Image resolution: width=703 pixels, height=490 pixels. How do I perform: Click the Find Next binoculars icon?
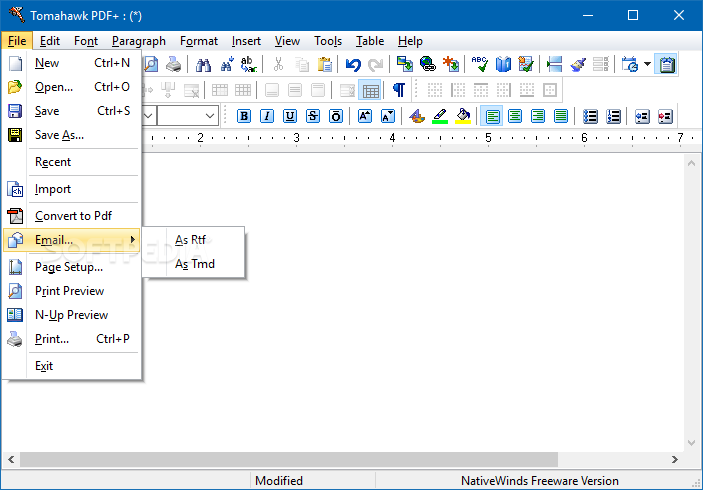[227, 65]
